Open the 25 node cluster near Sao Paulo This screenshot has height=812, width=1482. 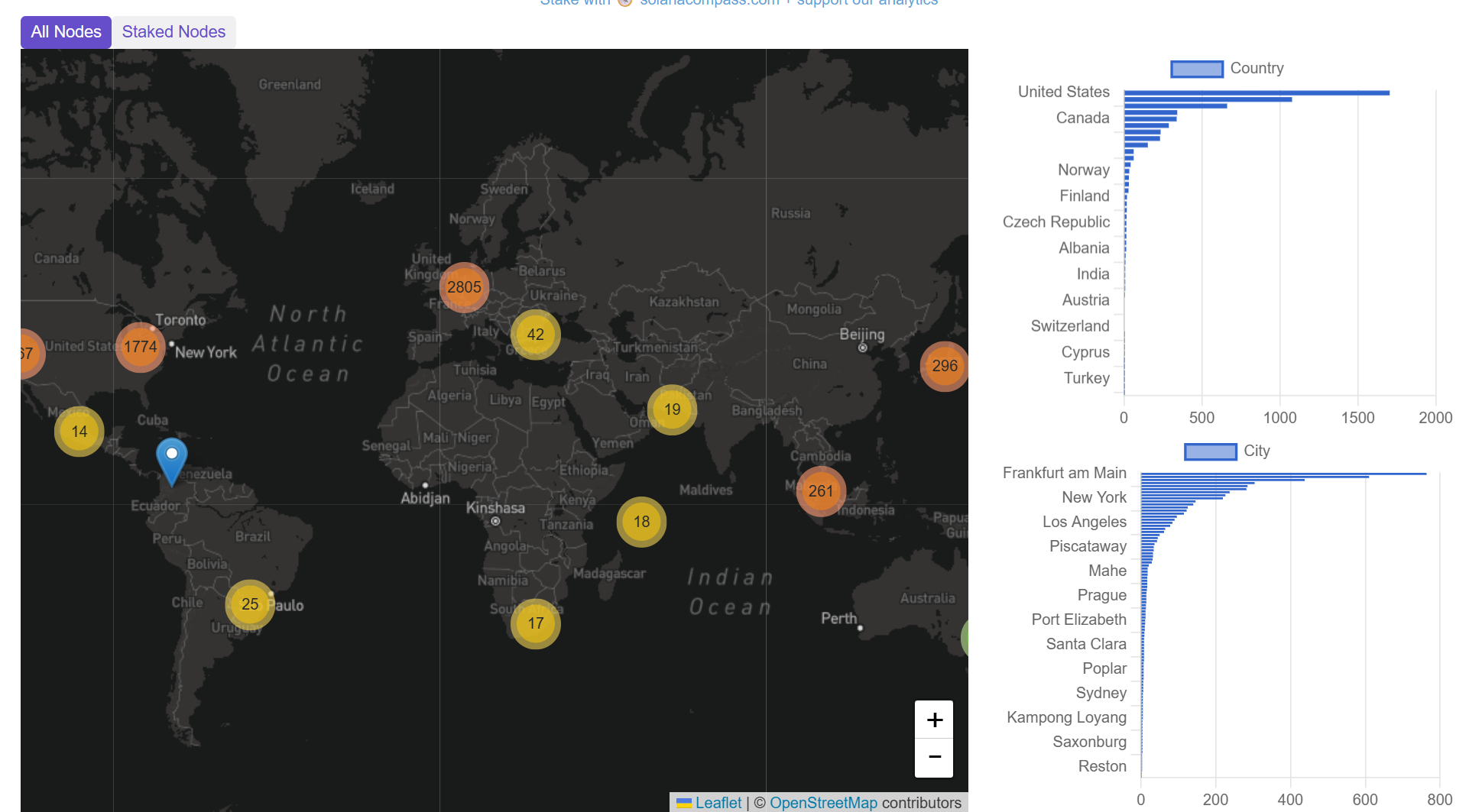[249, 603]
